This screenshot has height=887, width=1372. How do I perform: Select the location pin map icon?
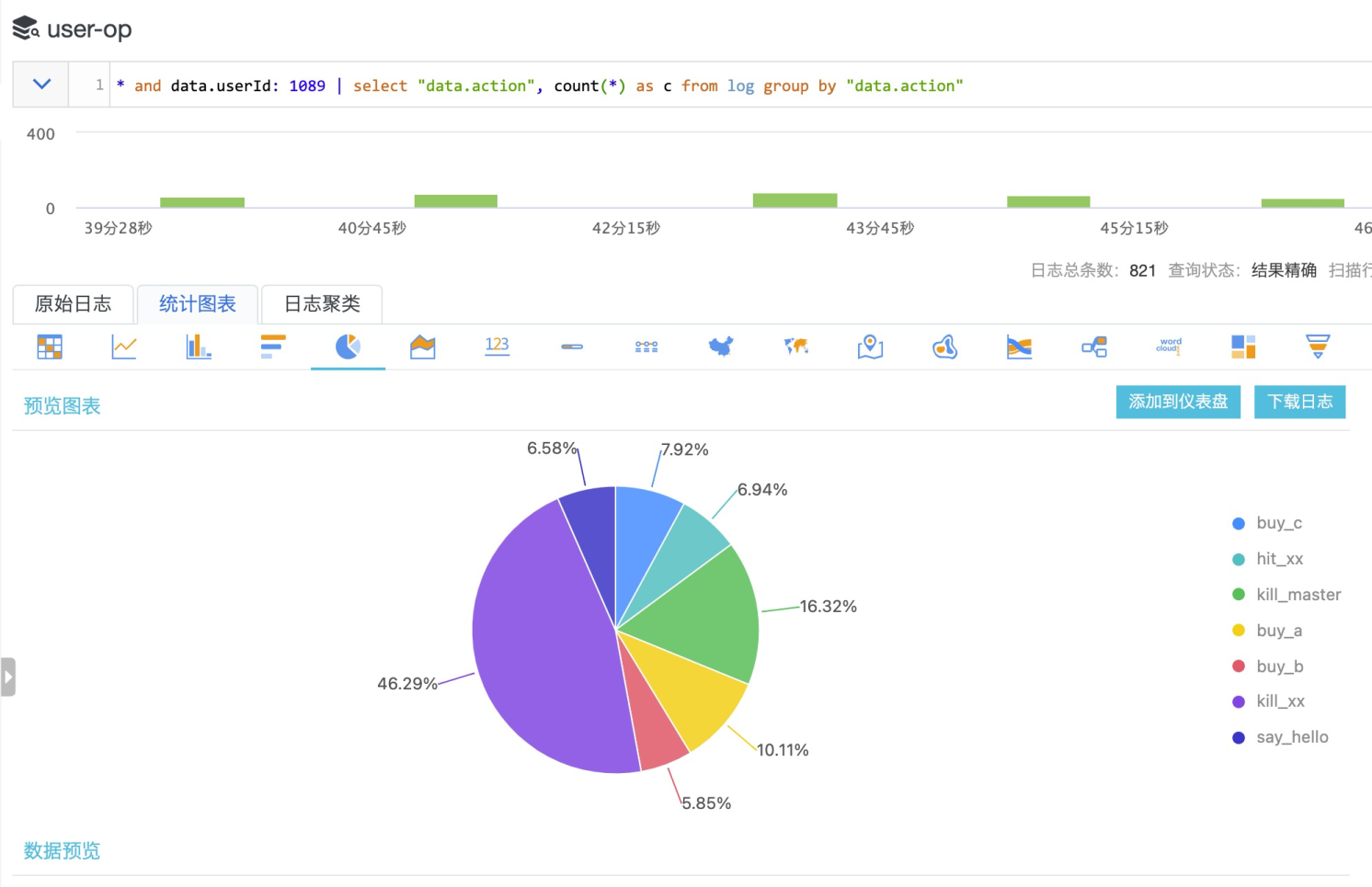[870, 347]
